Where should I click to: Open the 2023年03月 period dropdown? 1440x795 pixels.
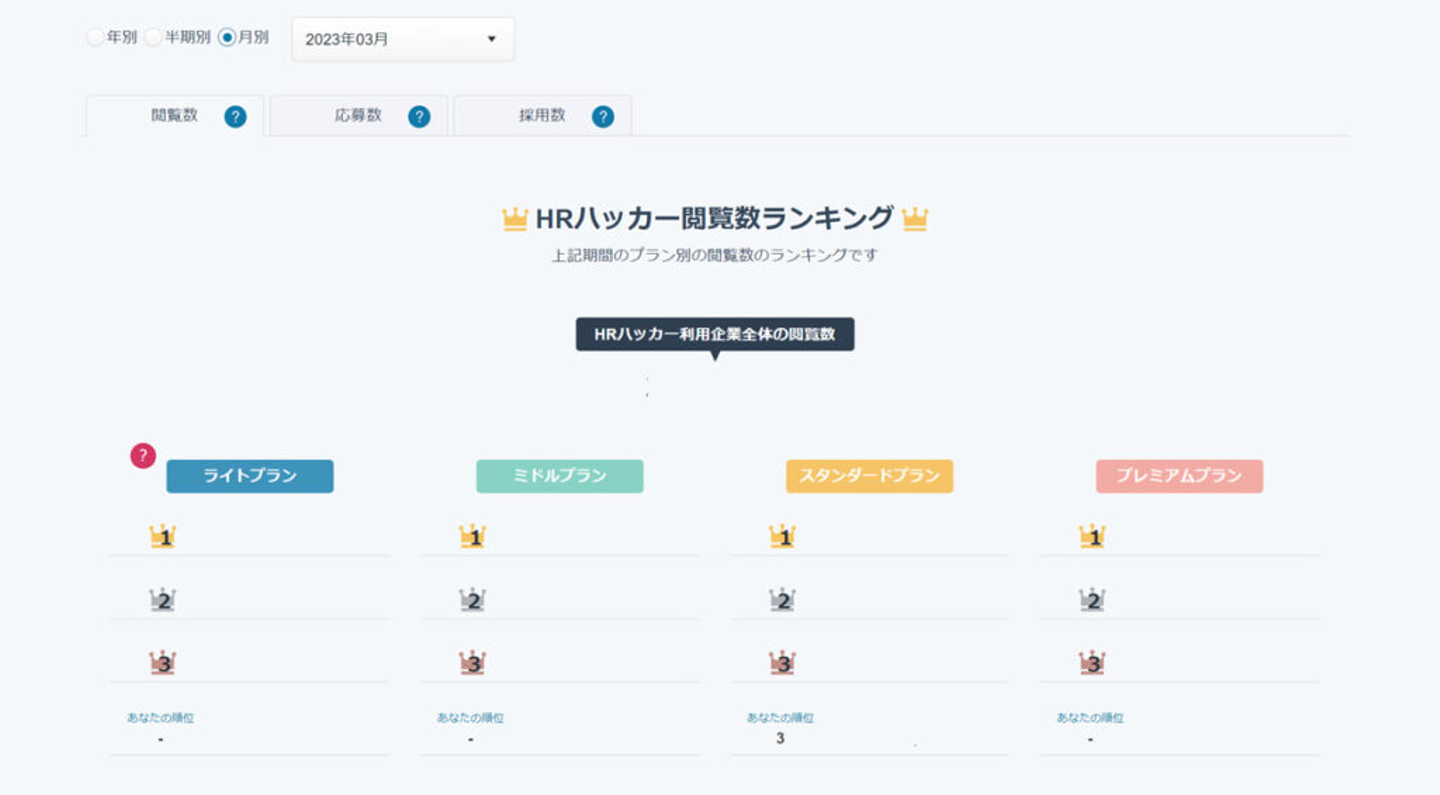(x=403, y=39)
